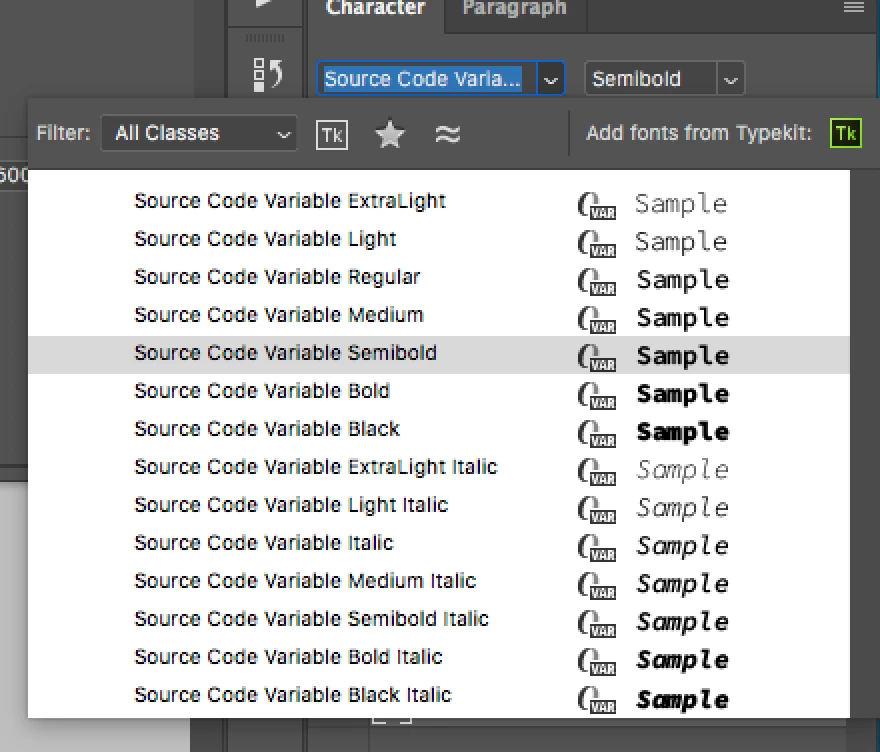
Task: Choose Source Code Variable Italic font
Action: pos(439,544)
